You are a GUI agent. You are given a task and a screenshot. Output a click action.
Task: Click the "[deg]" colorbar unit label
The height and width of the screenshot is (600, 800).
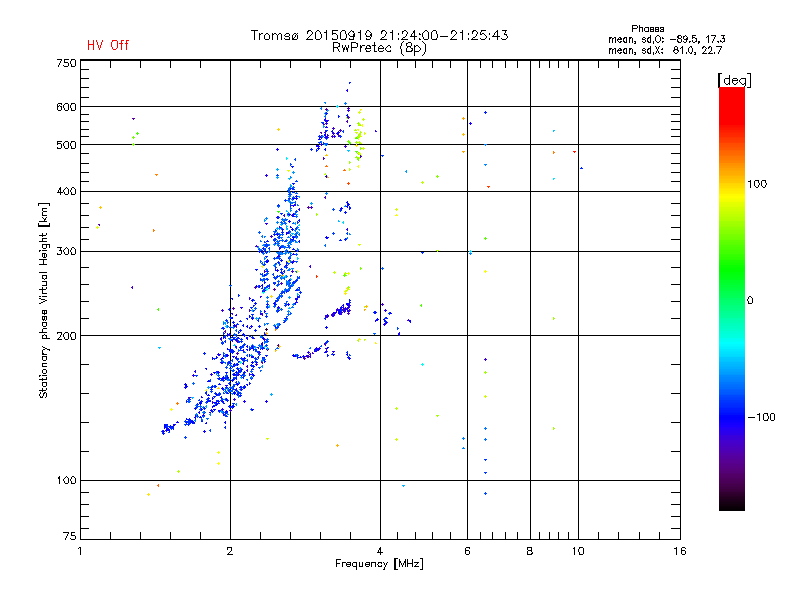[x=734, y=80]
